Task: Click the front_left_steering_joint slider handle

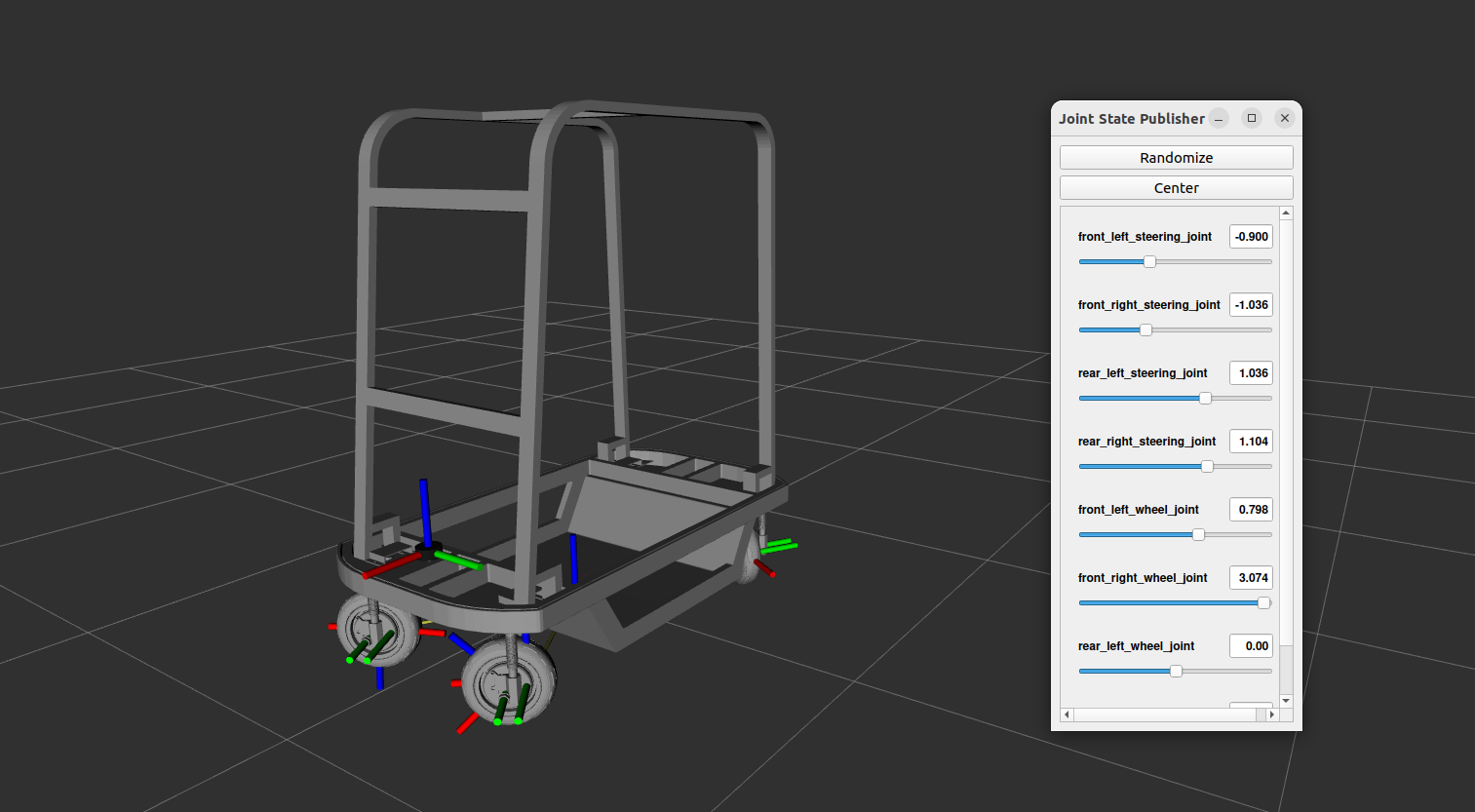Action: [1148, 261]
